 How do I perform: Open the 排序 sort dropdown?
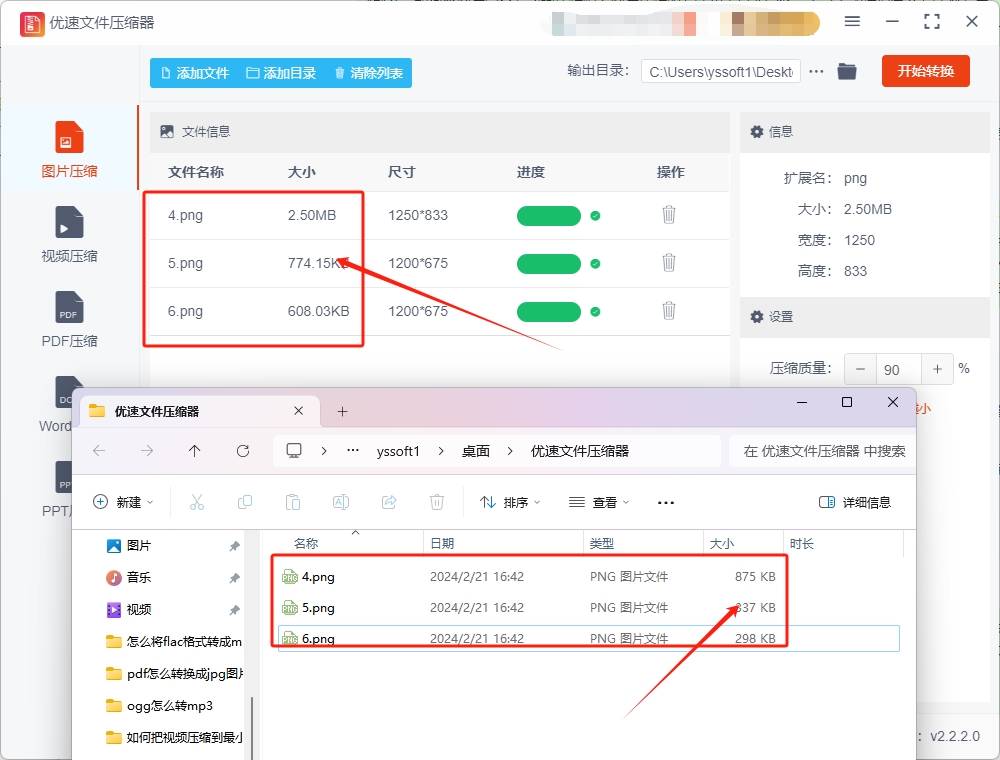pos(512,502)
